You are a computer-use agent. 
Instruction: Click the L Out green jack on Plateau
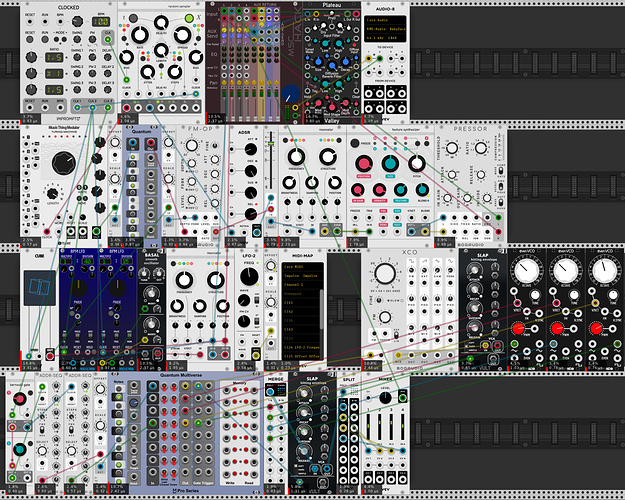[348, 14]
